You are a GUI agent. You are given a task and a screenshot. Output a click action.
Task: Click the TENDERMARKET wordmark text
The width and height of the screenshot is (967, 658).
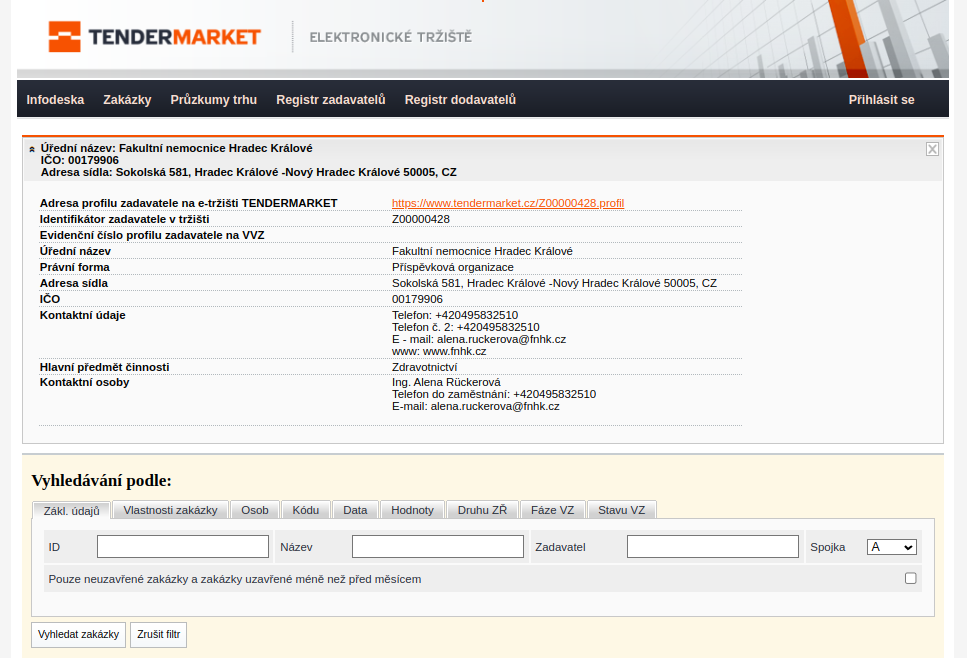coord(175,37)
